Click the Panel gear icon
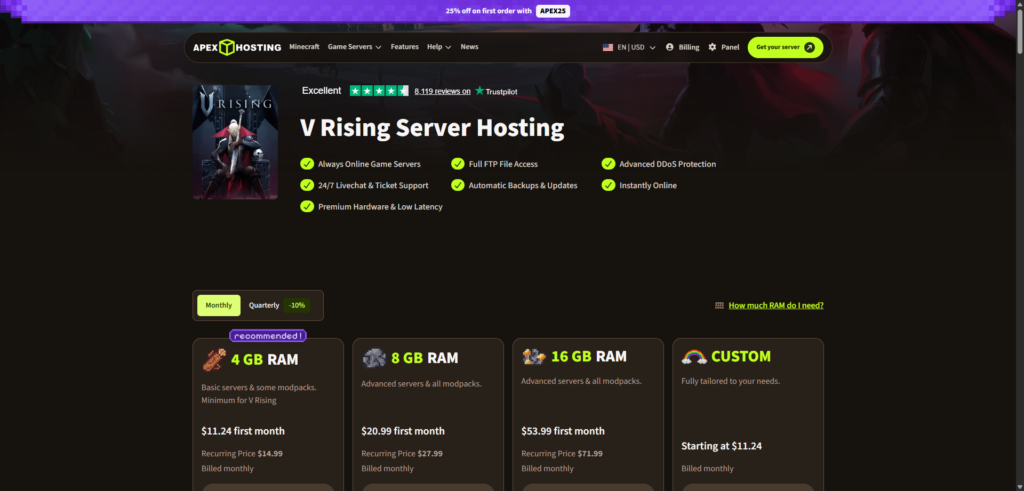The height and width of the screenshot is (491, 1024). click(x=712, y=47)
